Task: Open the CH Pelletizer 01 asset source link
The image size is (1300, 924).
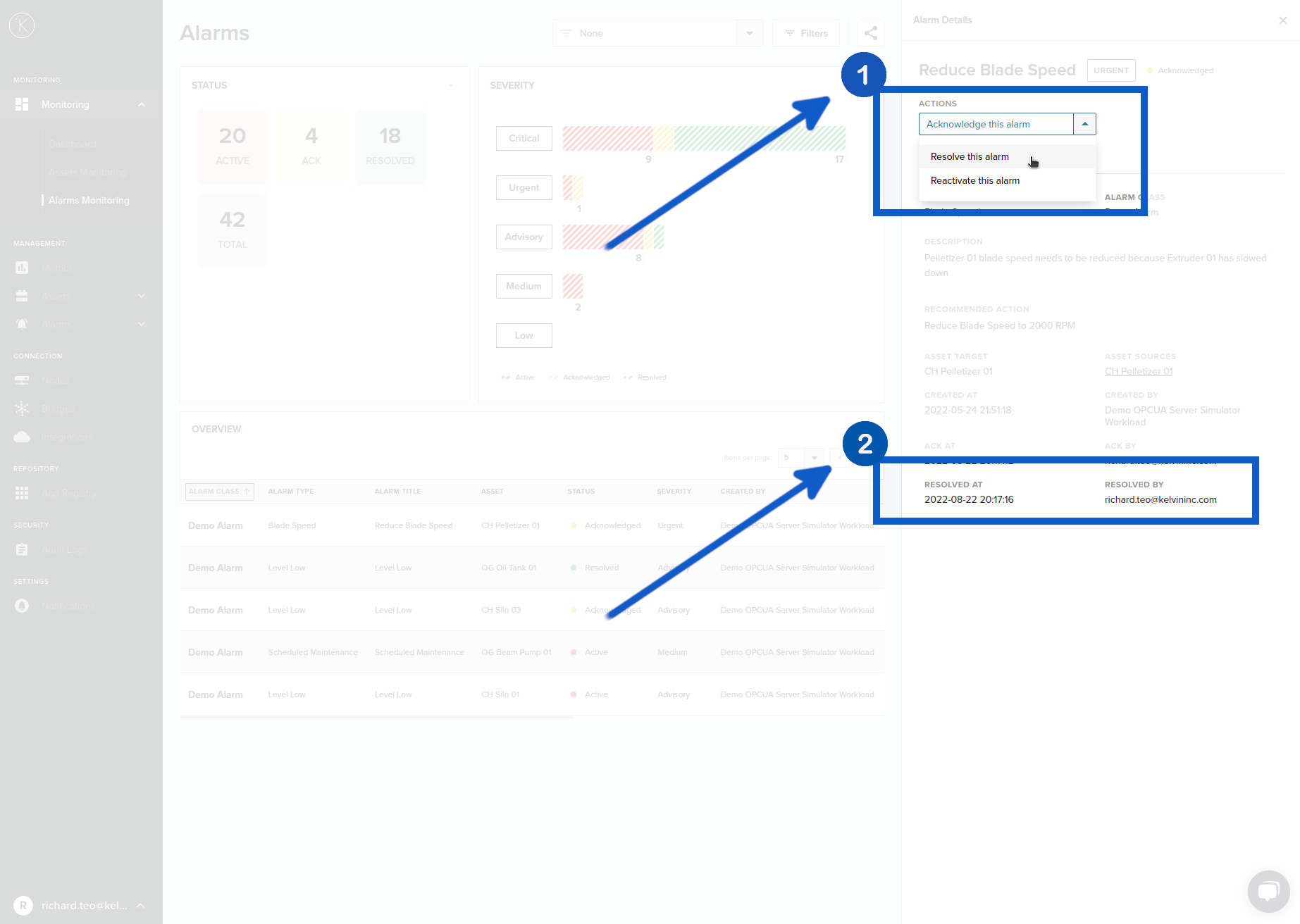Action: coord(1139,372)
